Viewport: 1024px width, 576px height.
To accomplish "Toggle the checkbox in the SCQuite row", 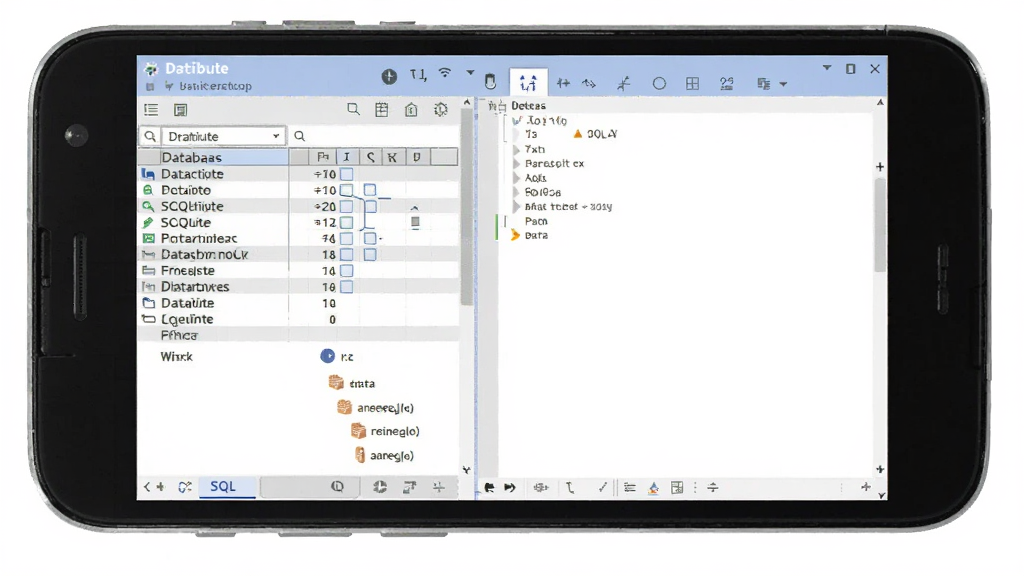I will (x=347, y=223).
